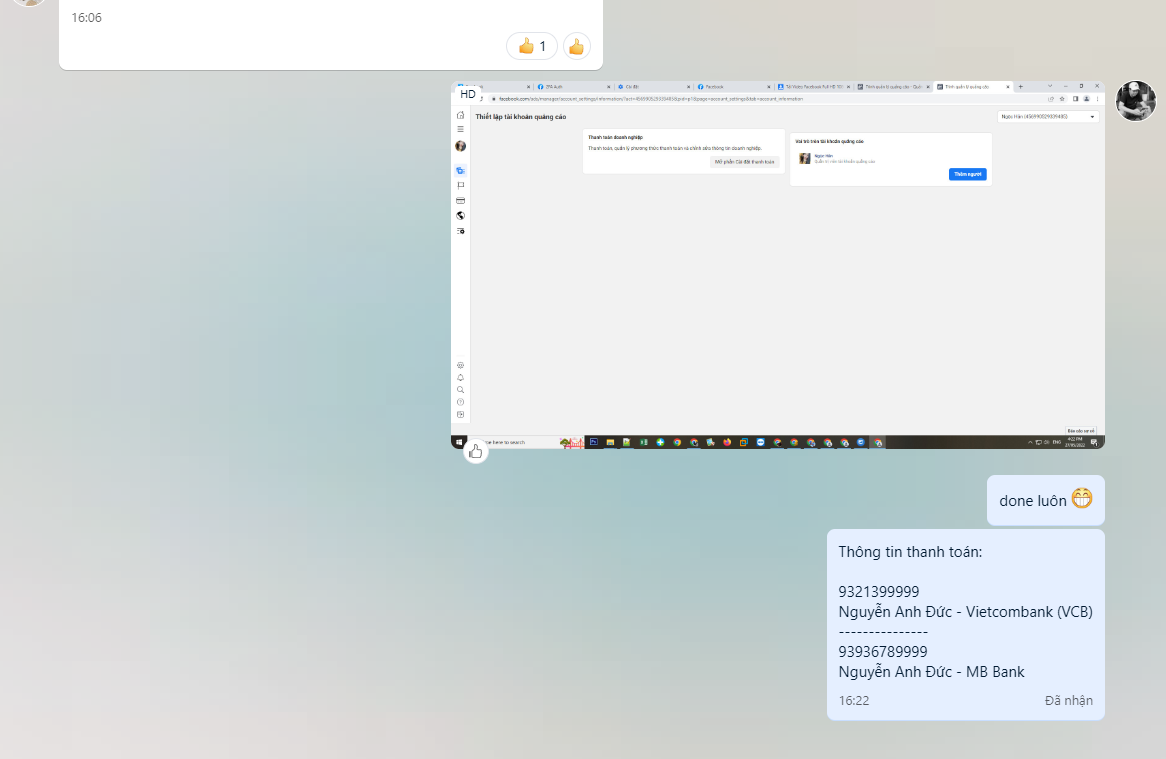Expand the Ngọc Hân ad account dropdown
The height and width of the screenshot is (759, 1166).
1047,117
